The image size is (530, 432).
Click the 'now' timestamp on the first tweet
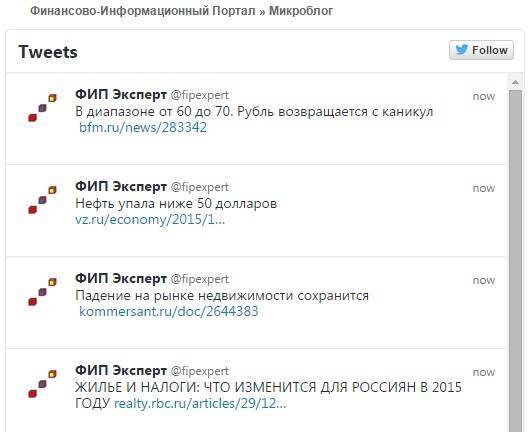coord(484,97)
